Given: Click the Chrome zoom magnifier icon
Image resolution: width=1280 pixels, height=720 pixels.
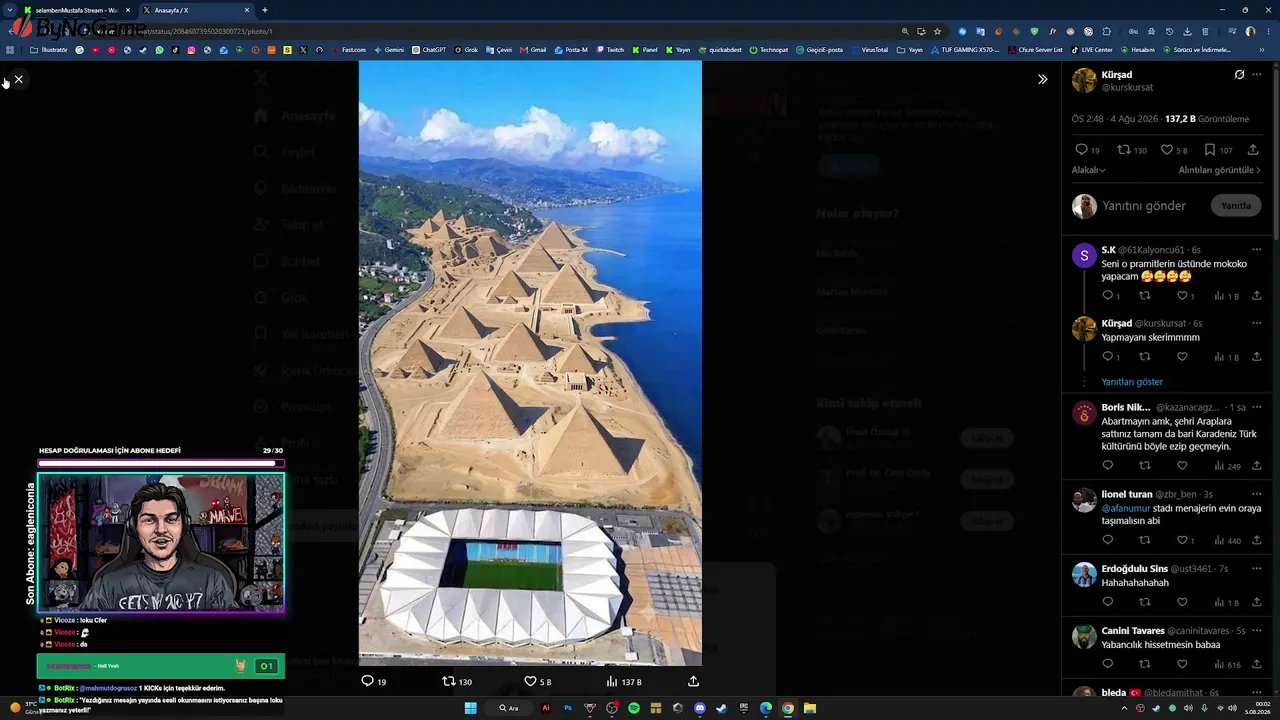Looking at the screenshot, I should 905,31.
